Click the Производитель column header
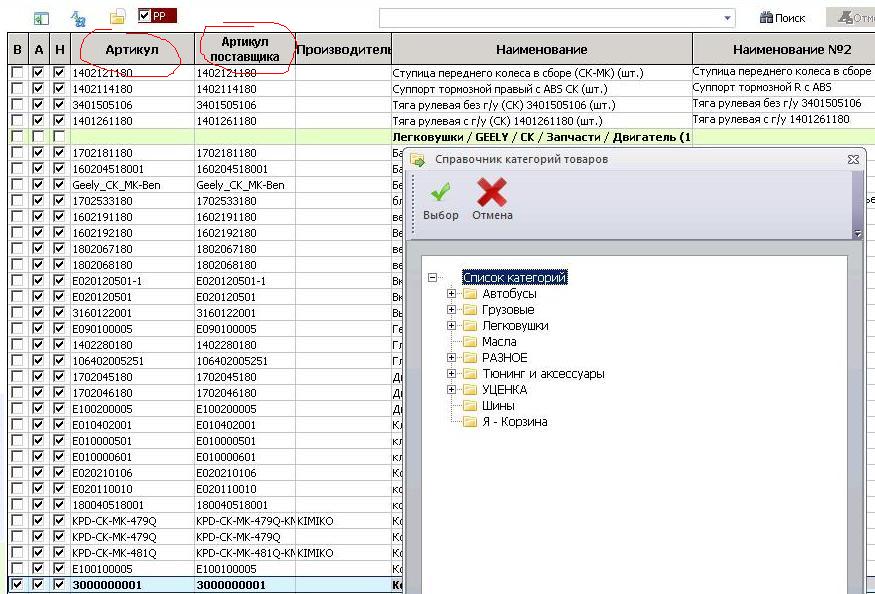875x594 pixels. [343, 49]
